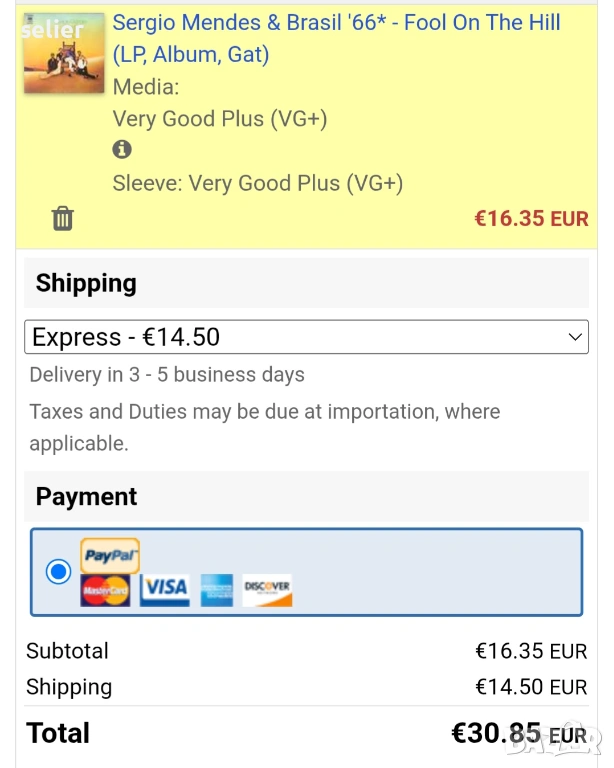614x768 pixels.
Task: Click the Discover card logo
Action: [267, 589]
